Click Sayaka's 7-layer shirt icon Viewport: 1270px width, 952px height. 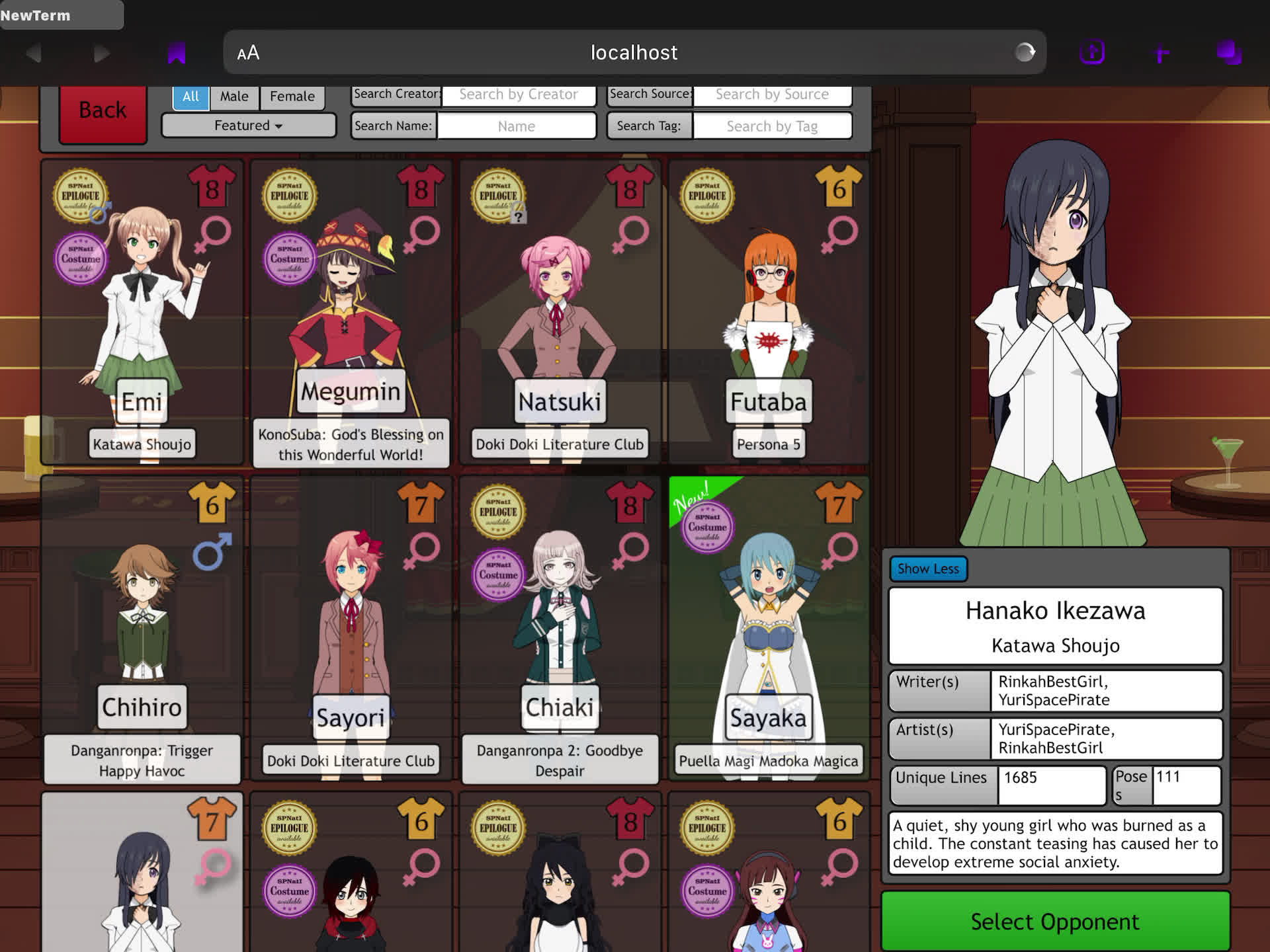point(839,503)
